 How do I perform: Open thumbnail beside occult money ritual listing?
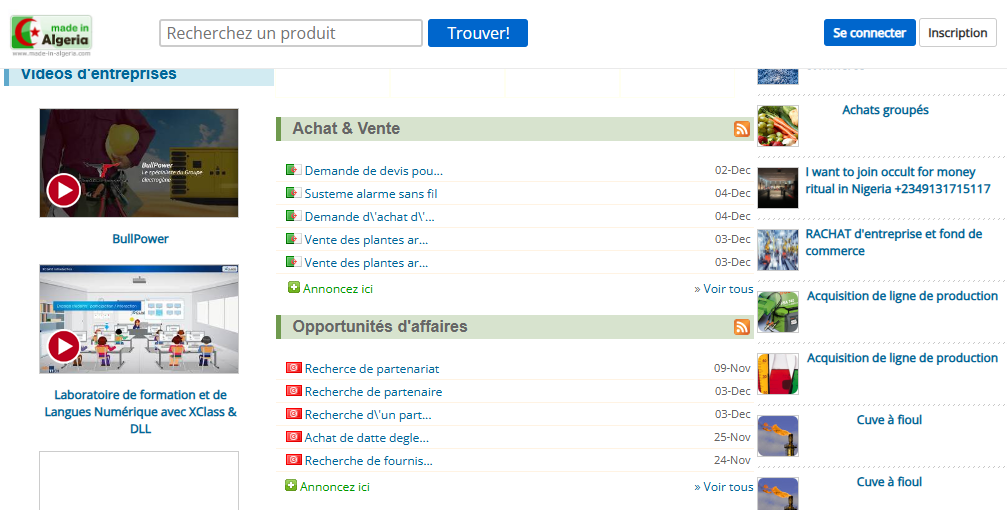[x=778, y=188]
